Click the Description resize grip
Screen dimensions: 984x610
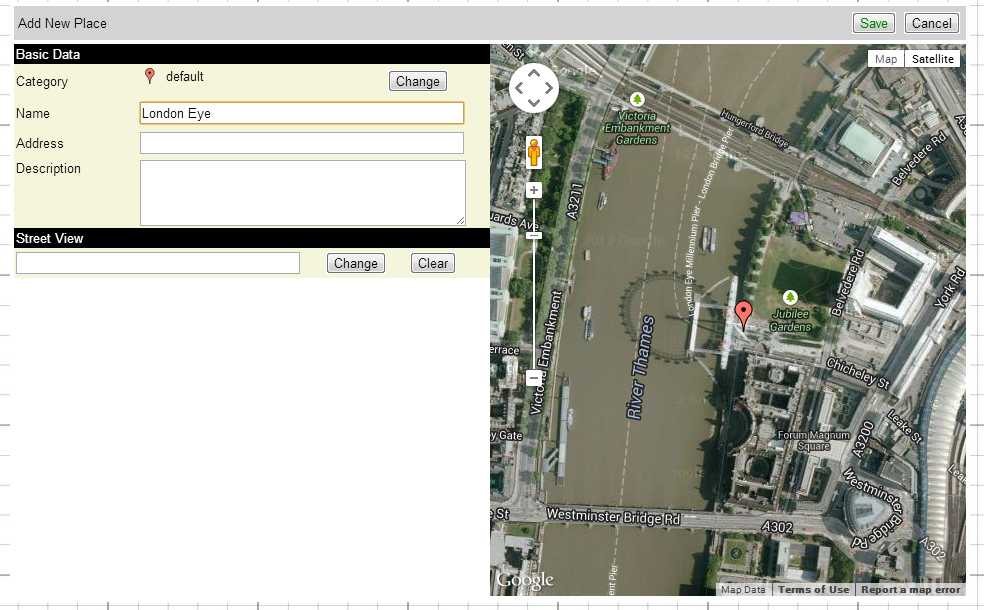tap(461, 220)
